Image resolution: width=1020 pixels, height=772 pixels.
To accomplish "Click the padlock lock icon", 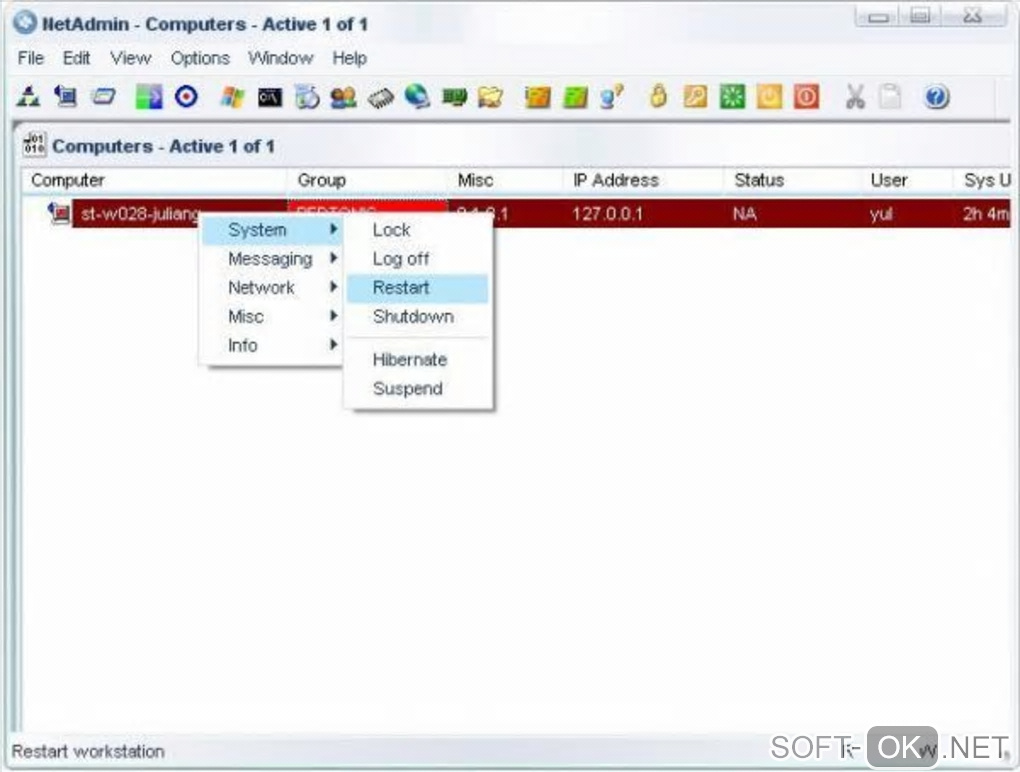I will click(658, 97).
